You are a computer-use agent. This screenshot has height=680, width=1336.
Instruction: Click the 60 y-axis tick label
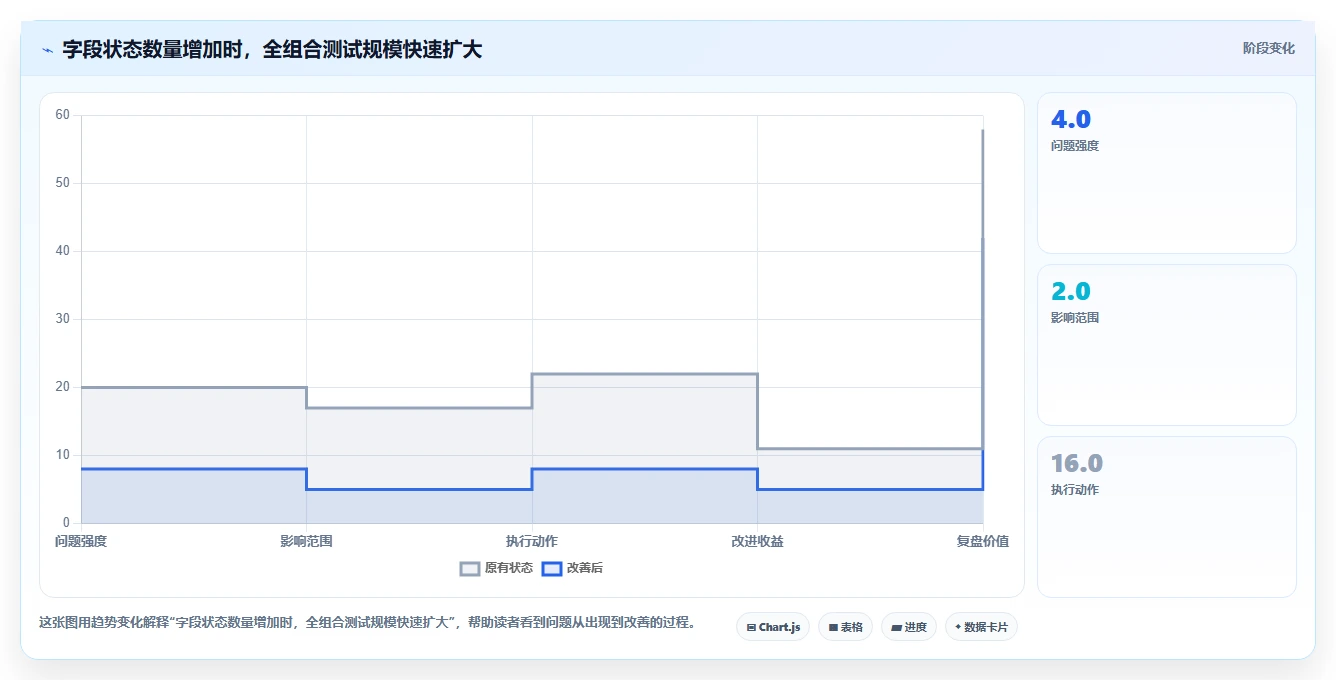62,115
